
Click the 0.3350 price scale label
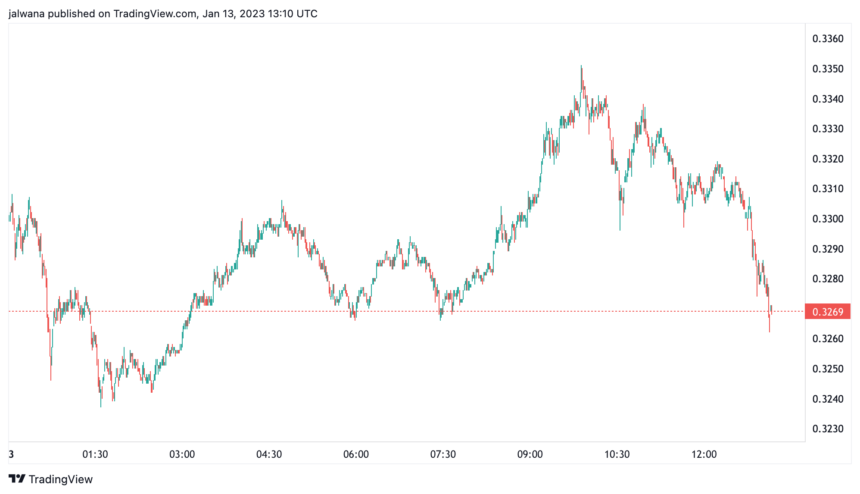coord(829,69)
